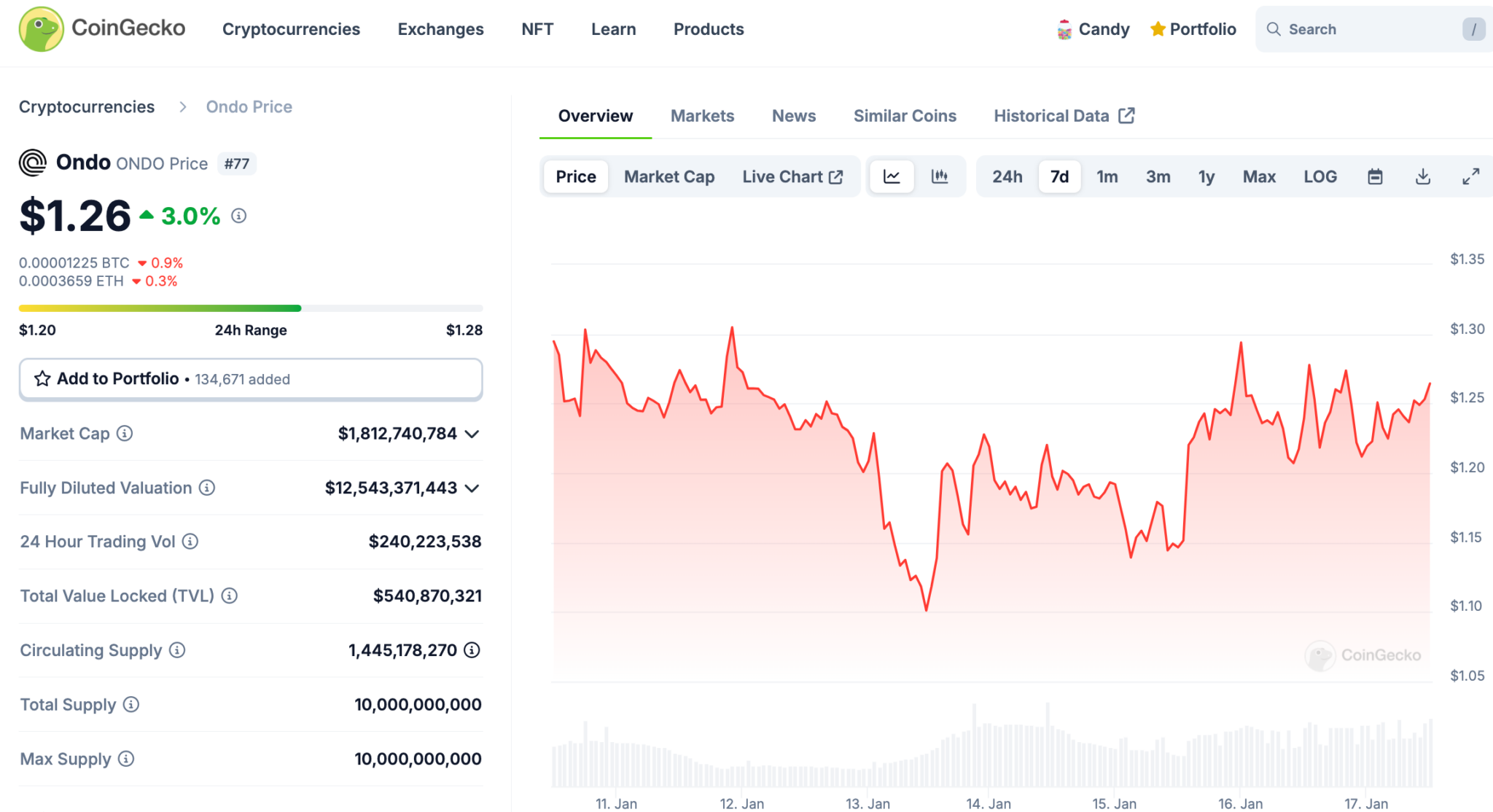The image size is (1493, 812).
Task: Click the Ondo coin logo
Action: (x=33, y=163)
